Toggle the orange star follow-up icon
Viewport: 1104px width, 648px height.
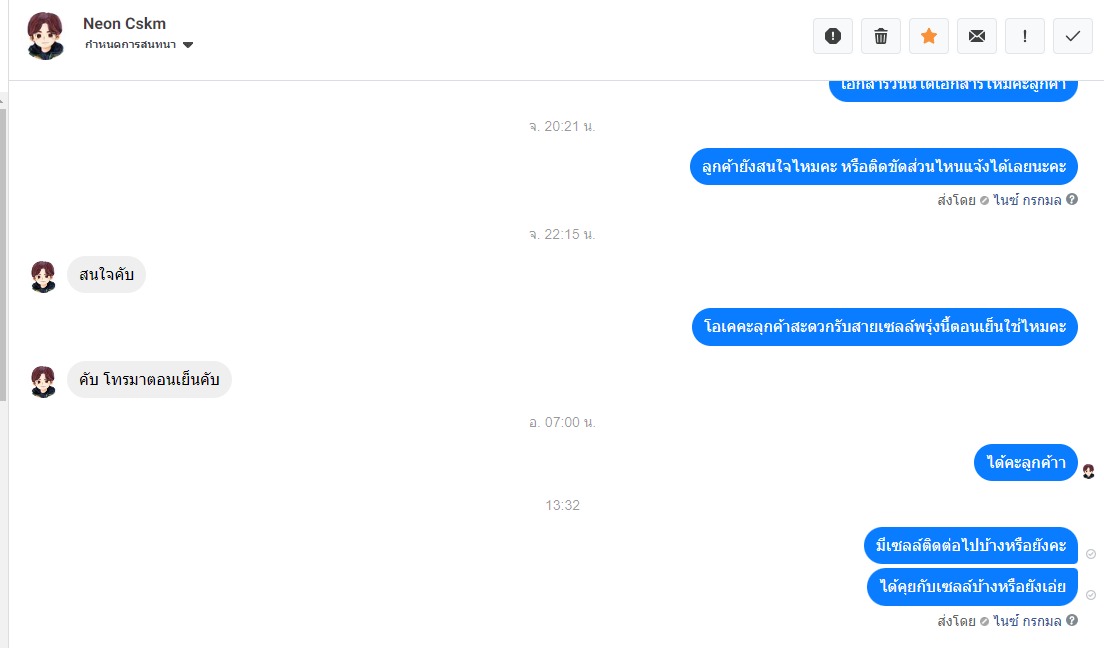coord(929,36)
